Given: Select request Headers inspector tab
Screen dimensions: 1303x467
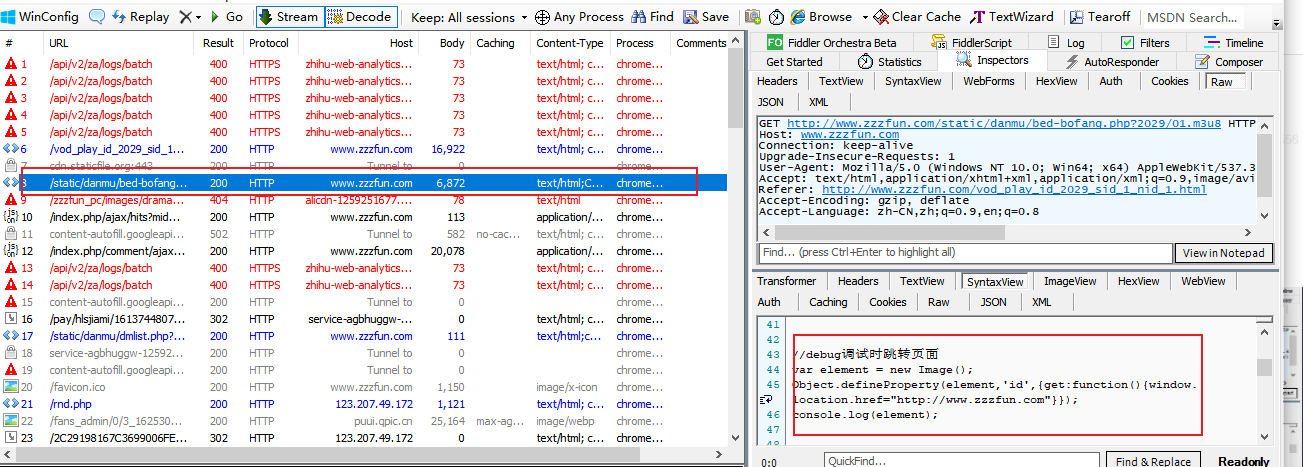Looking at the screenshot, I should pos(778,81).
